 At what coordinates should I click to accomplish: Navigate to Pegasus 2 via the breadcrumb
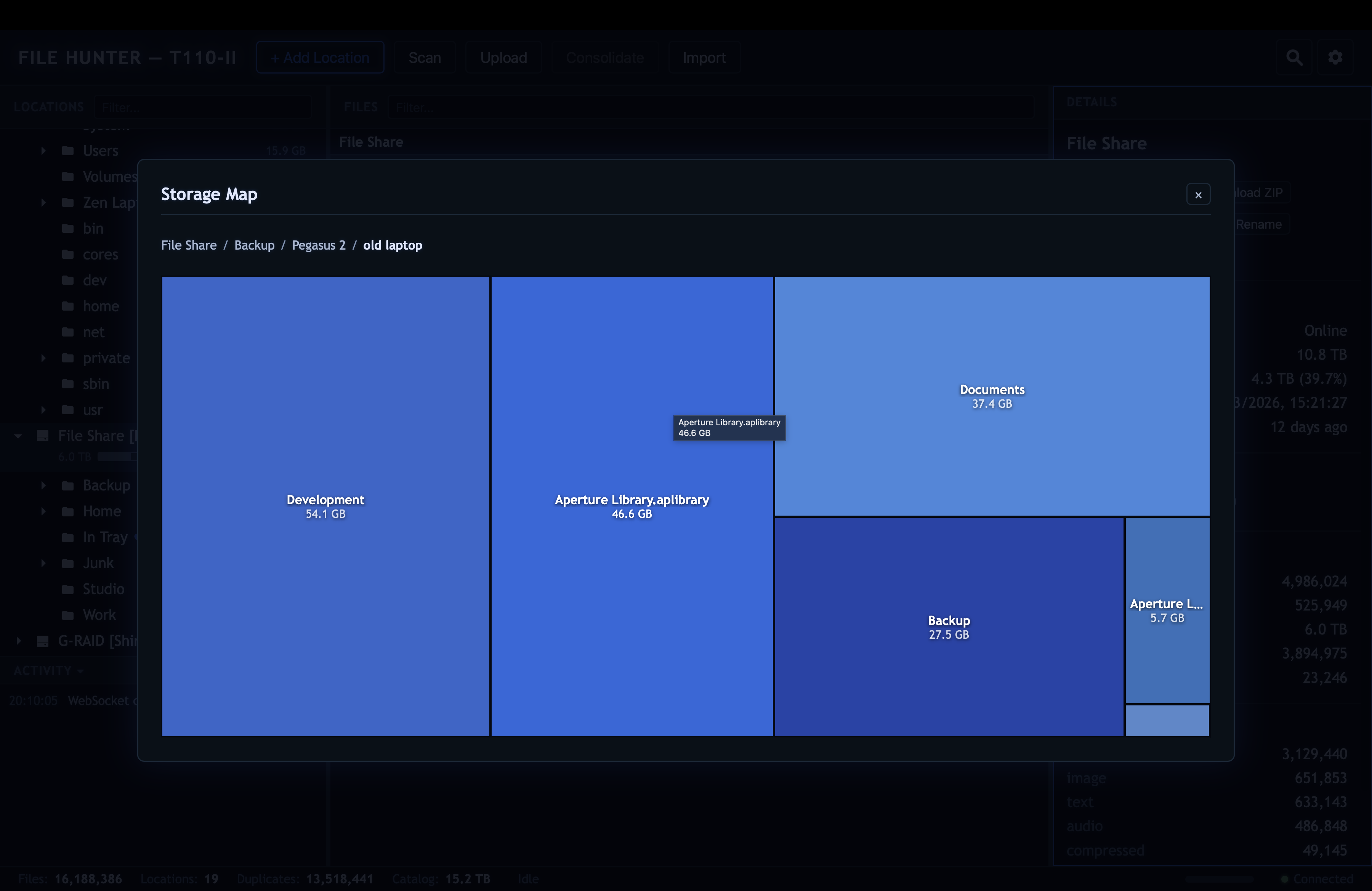click(x=319, y=245)
